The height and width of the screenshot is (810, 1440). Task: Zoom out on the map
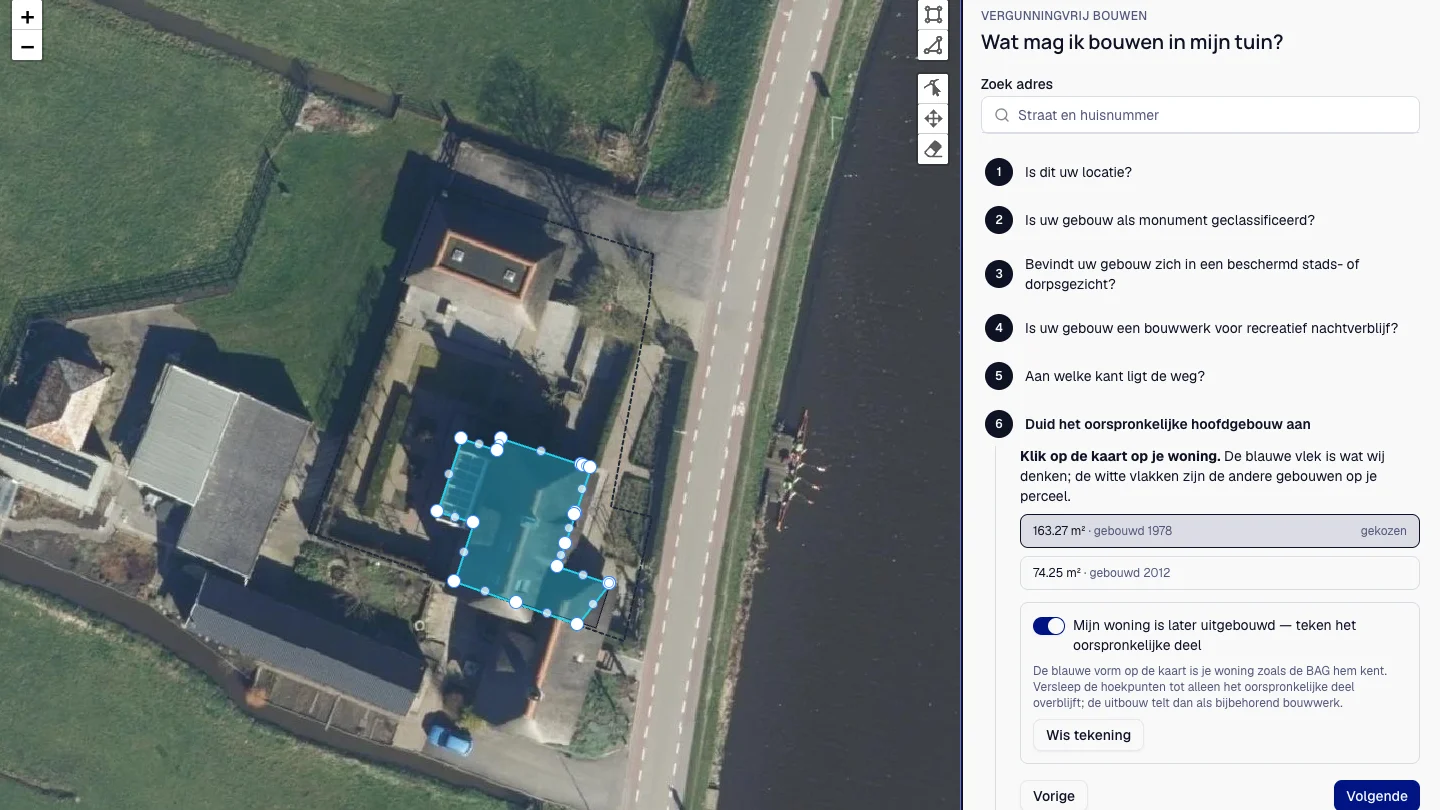(x=27, y=46)
